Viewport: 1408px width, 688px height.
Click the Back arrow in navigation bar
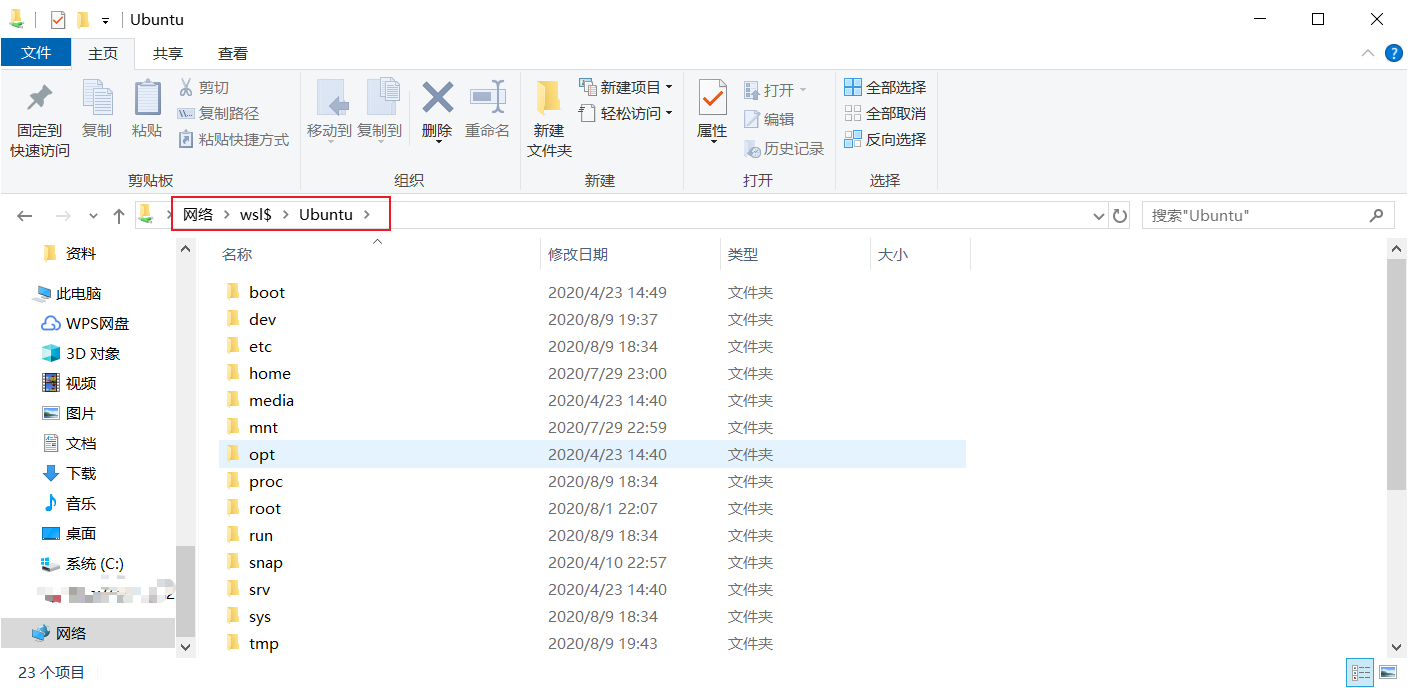(25, 215)
